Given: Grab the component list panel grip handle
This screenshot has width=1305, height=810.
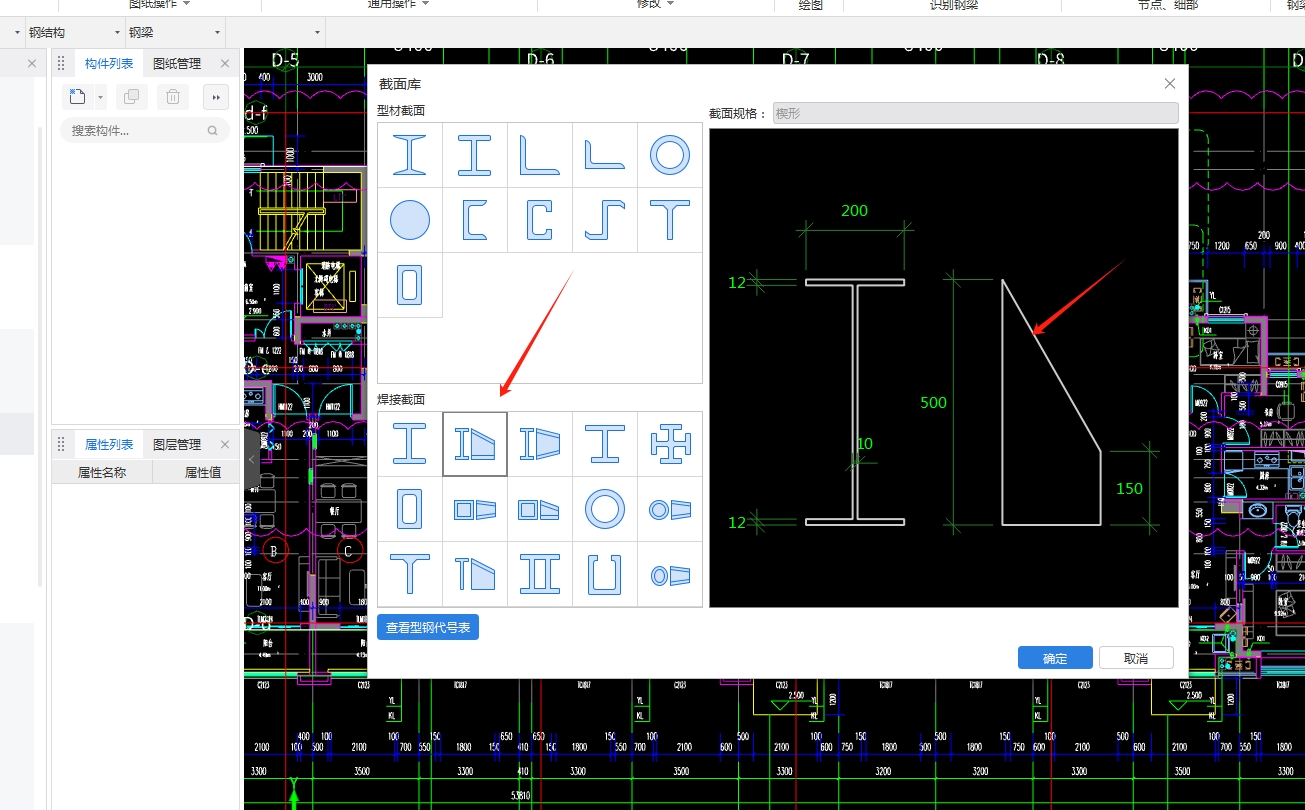Looking at the screenshot, I should (x=61, y=63).
